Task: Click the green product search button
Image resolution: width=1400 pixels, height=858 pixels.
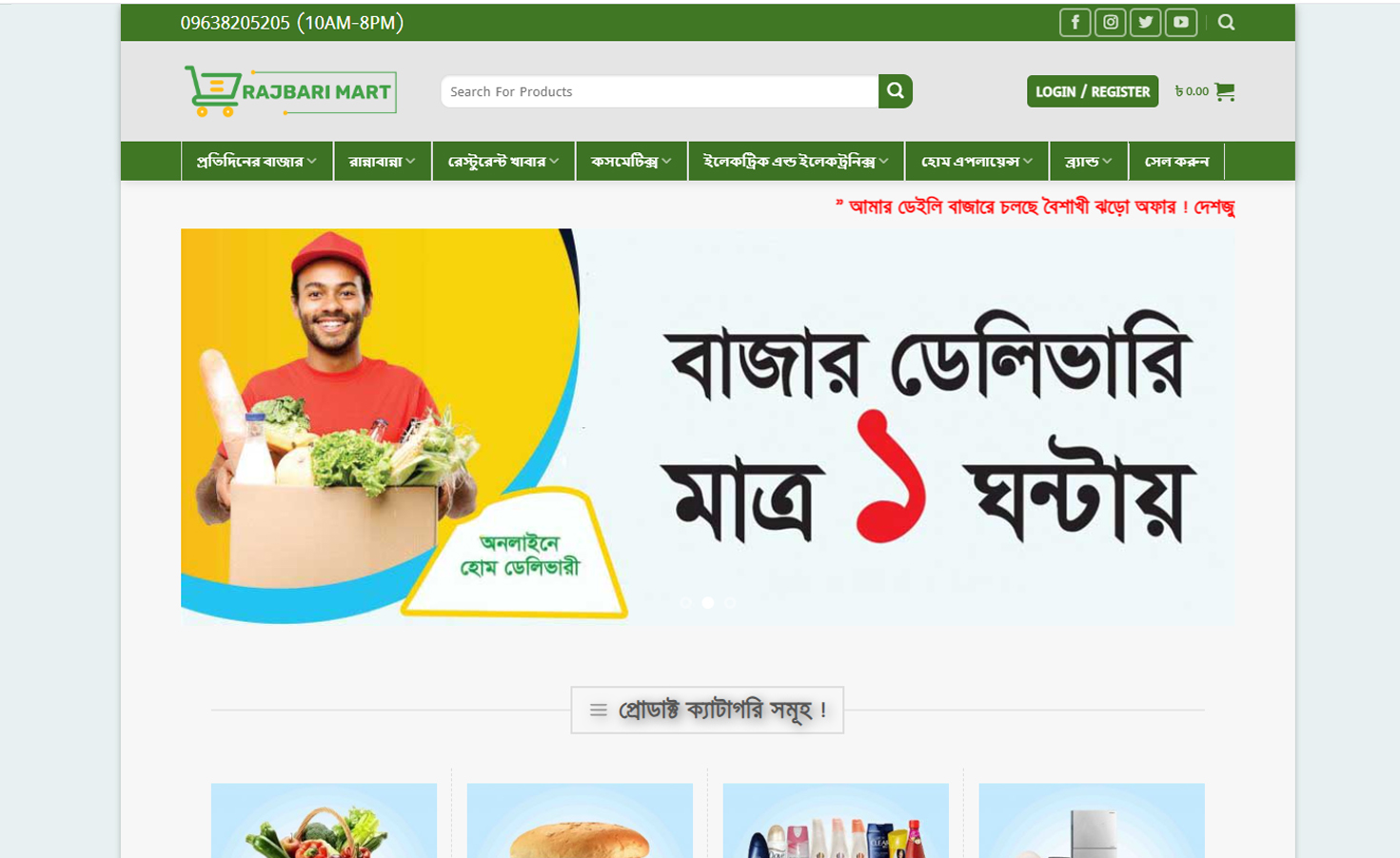Action: (x=895, y=91)
